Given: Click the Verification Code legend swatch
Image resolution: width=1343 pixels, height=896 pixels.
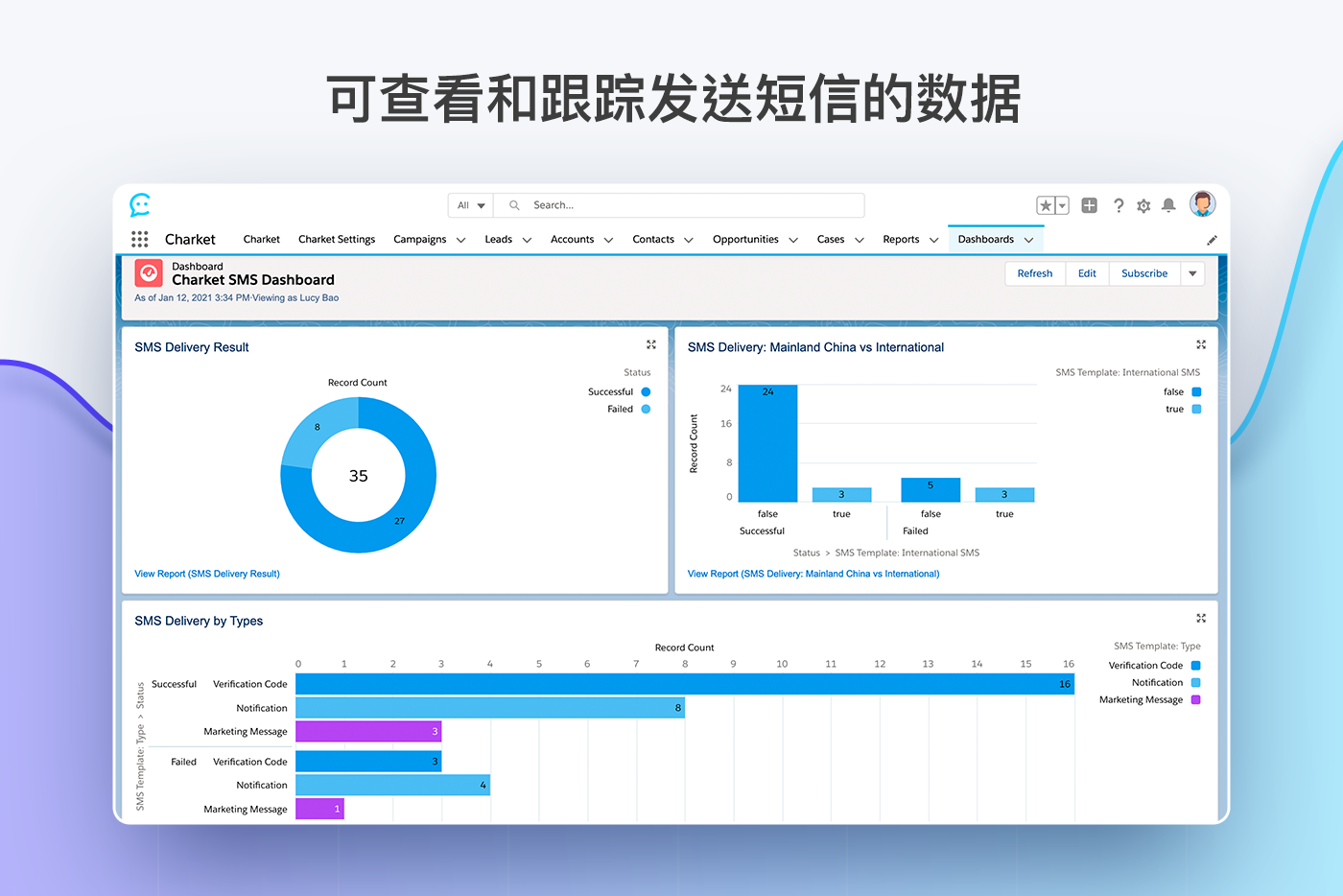Looking at the screenshot, I should pos(1196,665).
